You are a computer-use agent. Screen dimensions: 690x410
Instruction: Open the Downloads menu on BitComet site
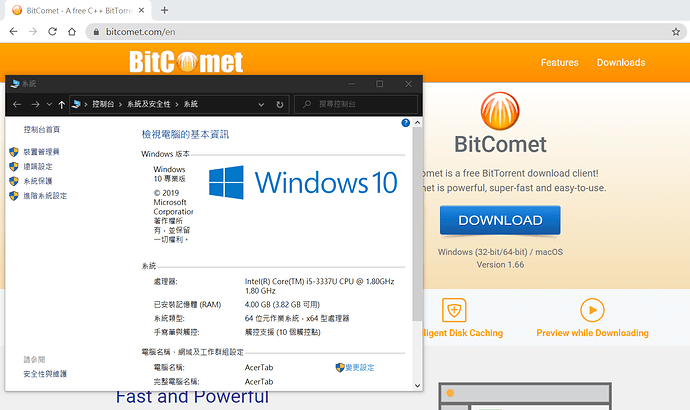pos(620,62)
